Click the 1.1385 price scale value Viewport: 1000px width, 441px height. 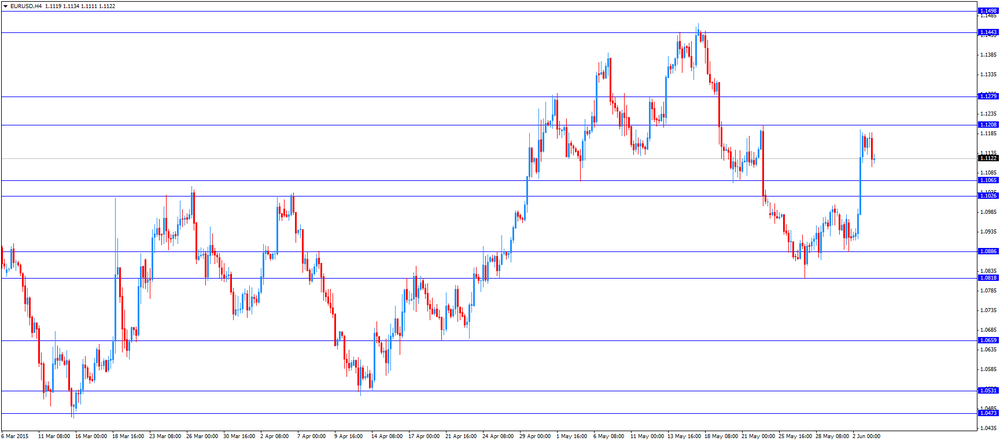[x=987, y=54]
